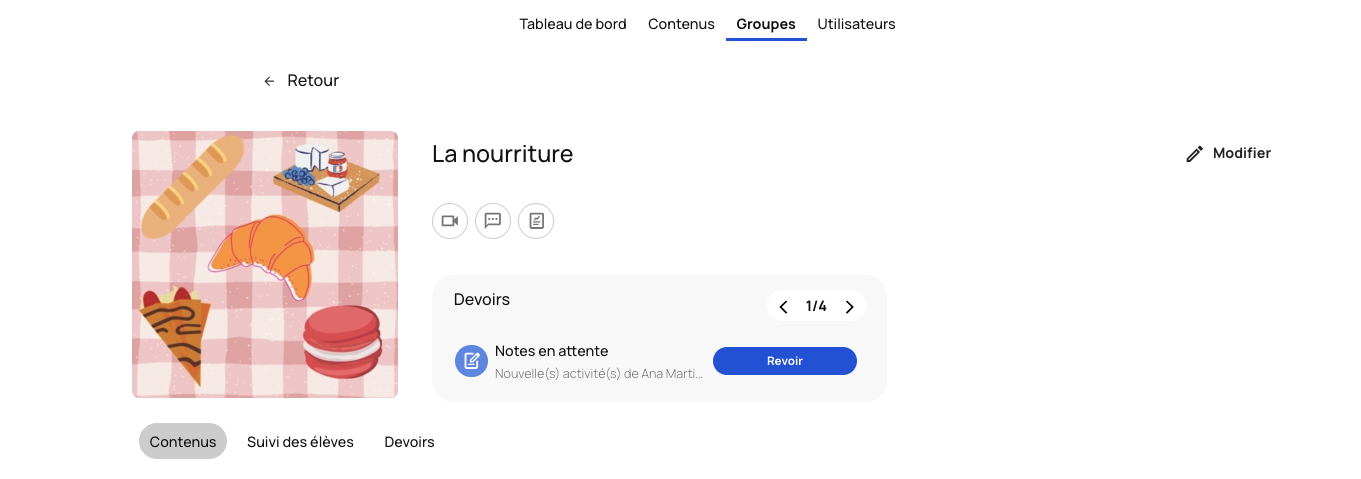This screenshot has width=1361, height=479.
Task: Click the Retour link
Action: (313, 81)
